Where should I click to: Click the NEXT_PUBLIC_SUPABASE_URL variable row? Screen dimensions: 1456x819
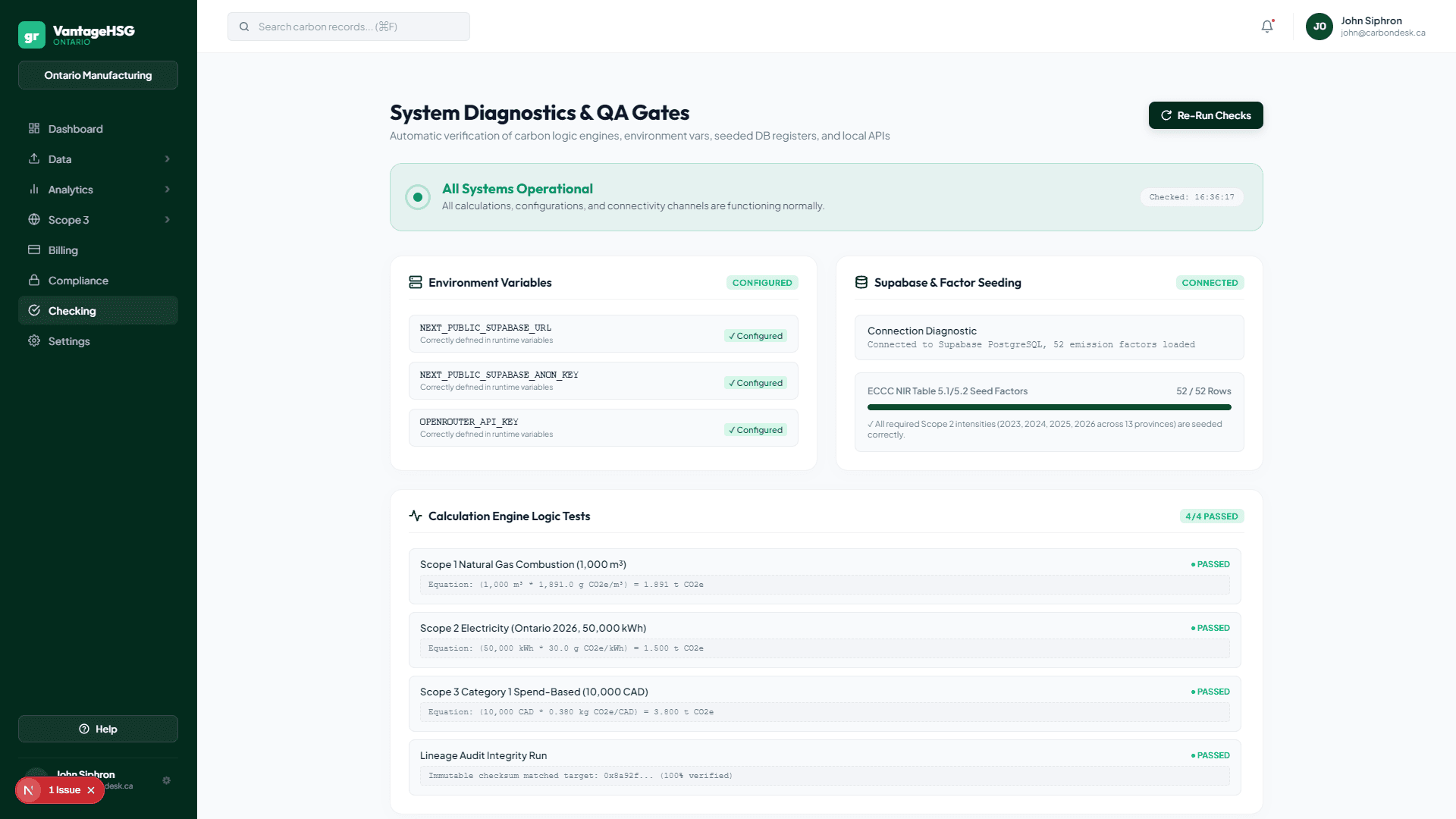click(x=604, y=334)
